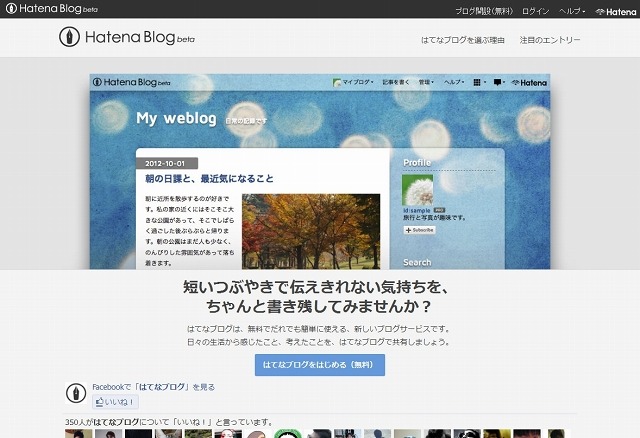Click the Hatena Blog pen icon beside Facebook link
640x438 pixels.
pyautogui.click(x=76, y=393)
